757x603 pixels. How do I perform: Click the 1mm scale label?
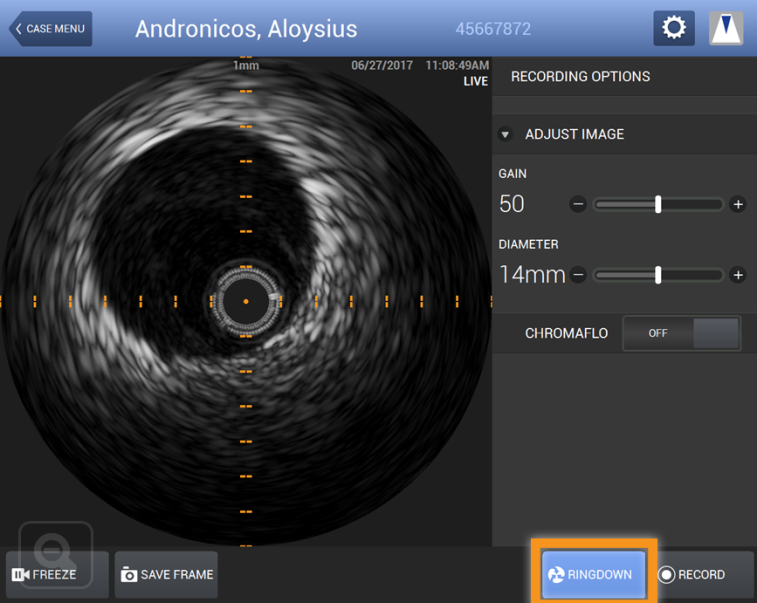[x=246, y=65]
